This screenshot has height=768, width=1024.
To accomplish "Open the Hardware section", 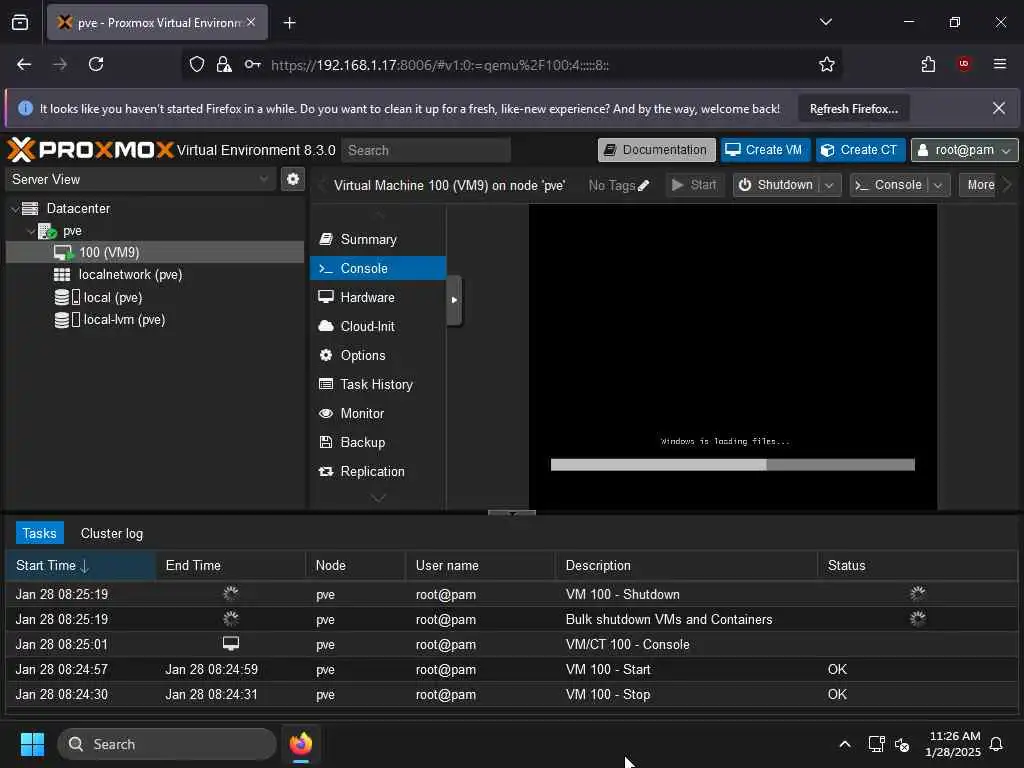I will coord(377,297).
